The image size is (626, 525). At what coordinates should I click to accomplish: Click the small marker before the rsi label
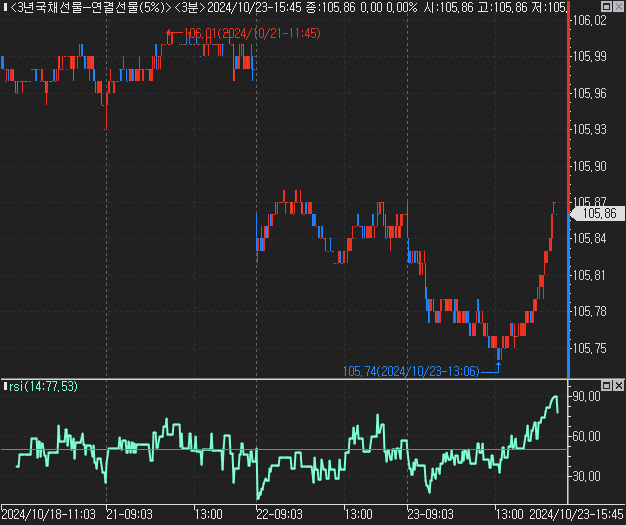coord(5,386)
